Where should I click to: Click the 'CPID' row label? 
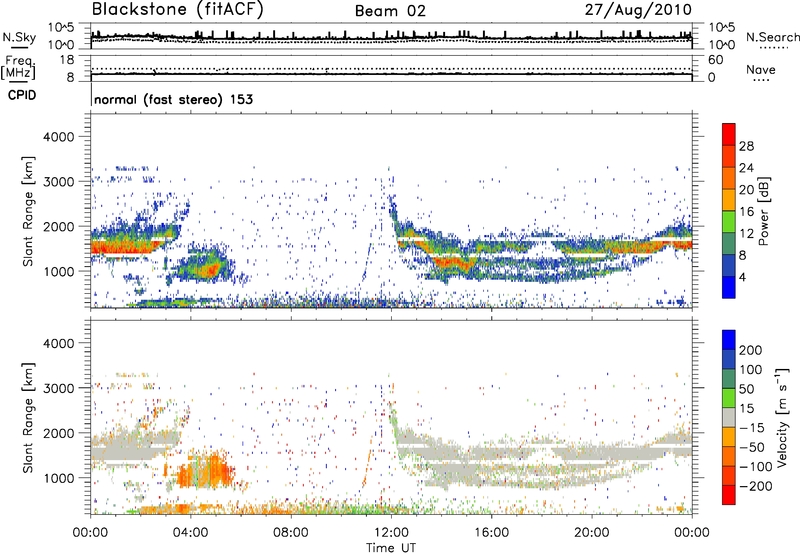pos(22,95)
